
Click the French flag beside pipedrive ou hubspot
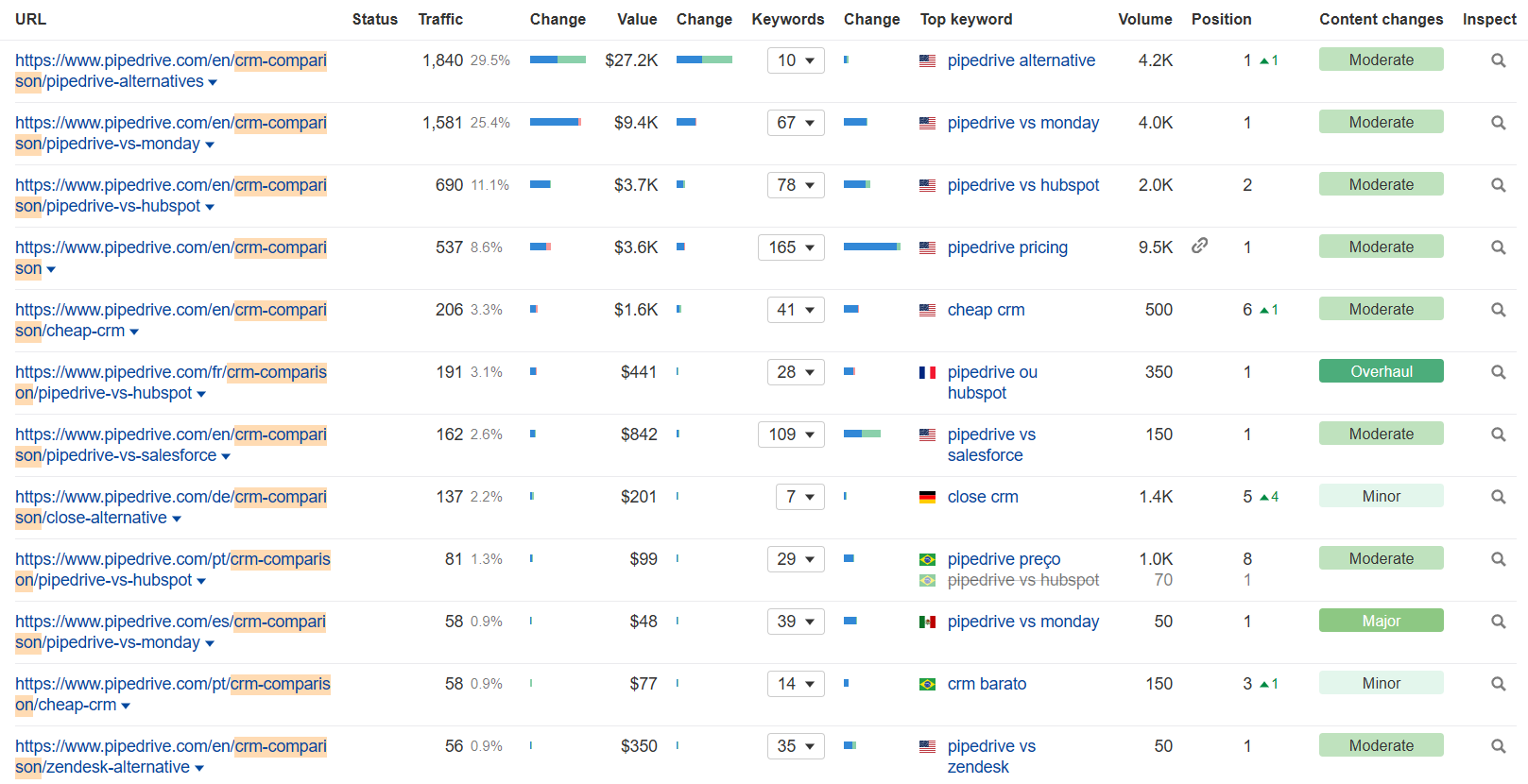click(x=928, y=373)
